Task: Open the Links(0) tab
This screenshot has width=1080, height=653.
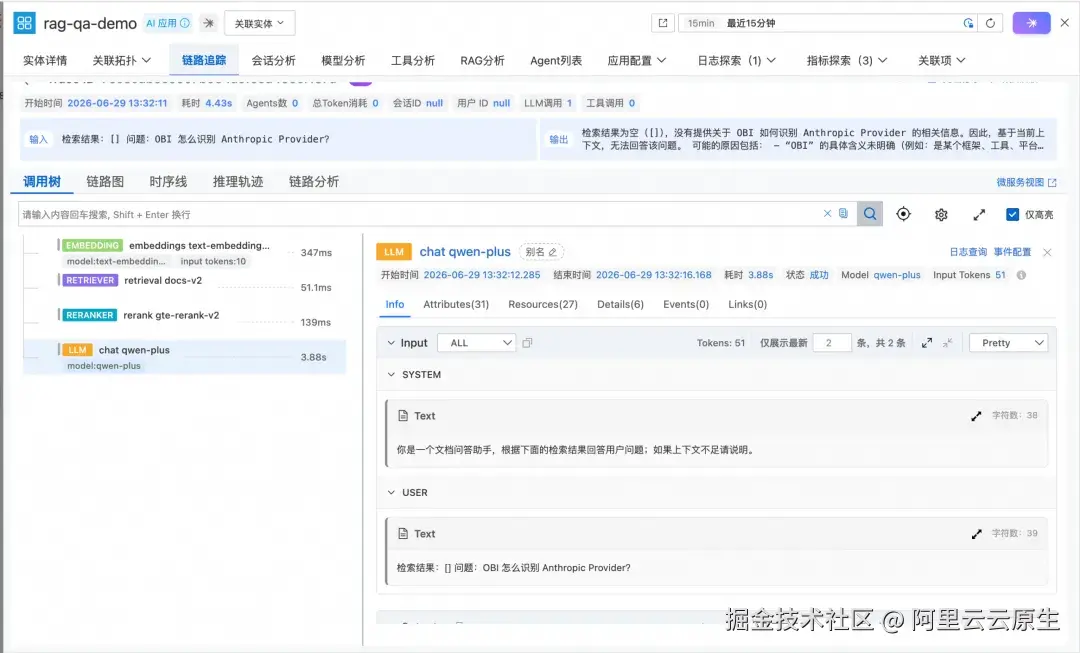Action: point(747,304)
